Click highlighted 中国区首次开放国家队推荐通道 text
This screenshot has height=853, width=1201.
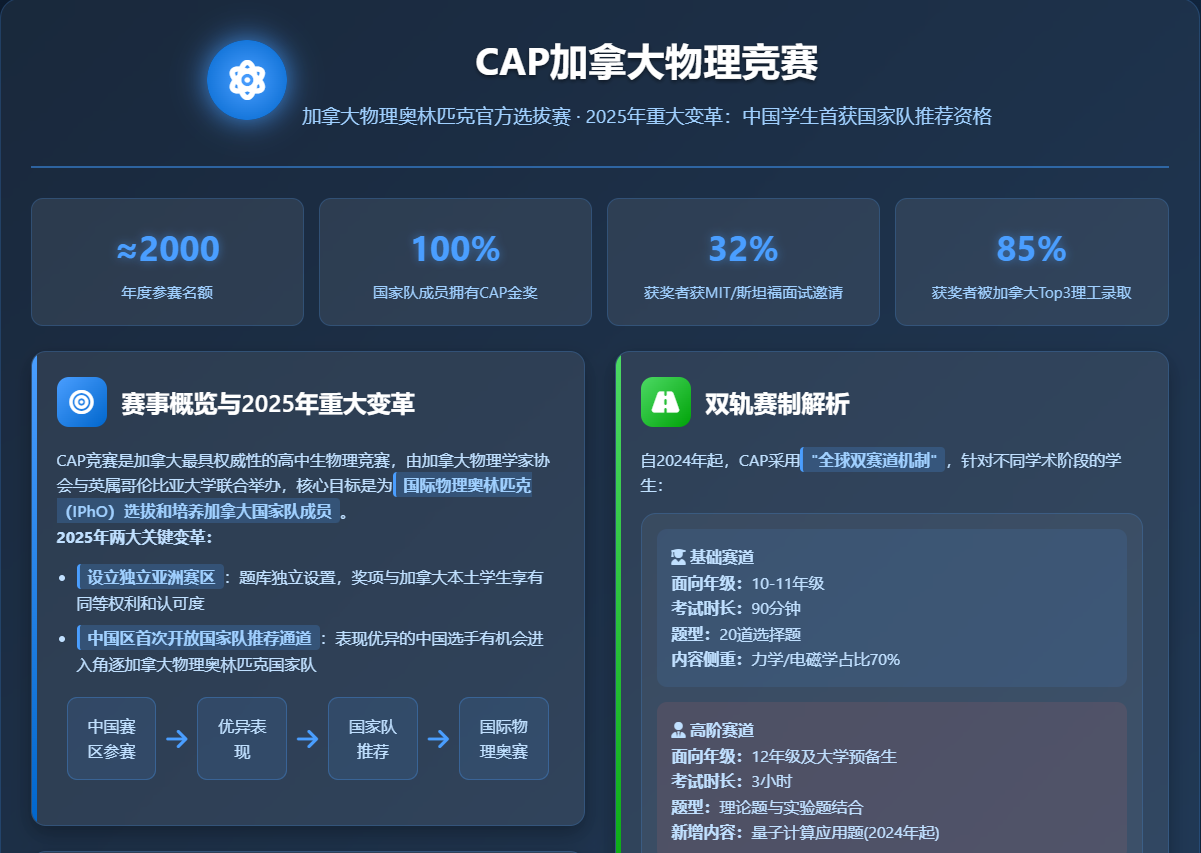(199, 638)
